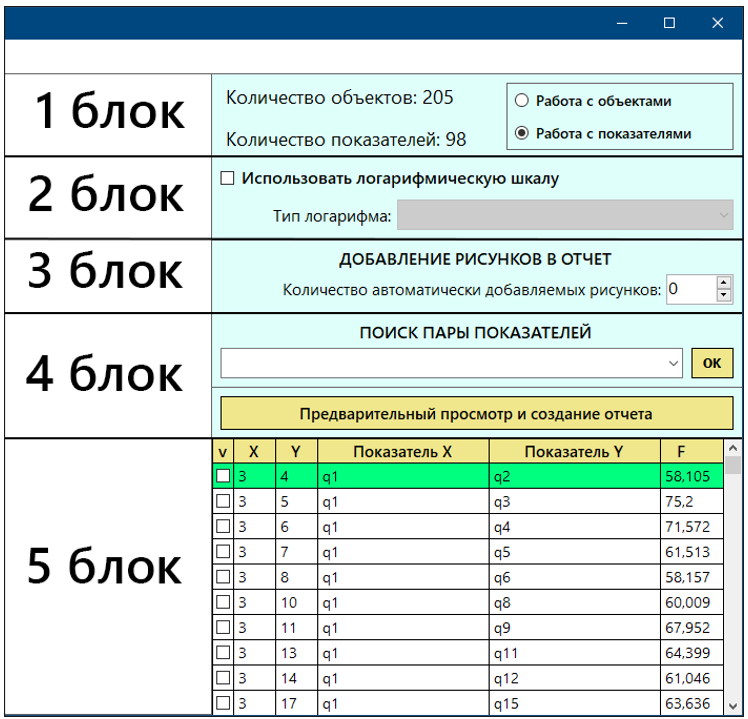748x719 pixels.
Task: Click the 'X' column header
Action: (254, 451)
